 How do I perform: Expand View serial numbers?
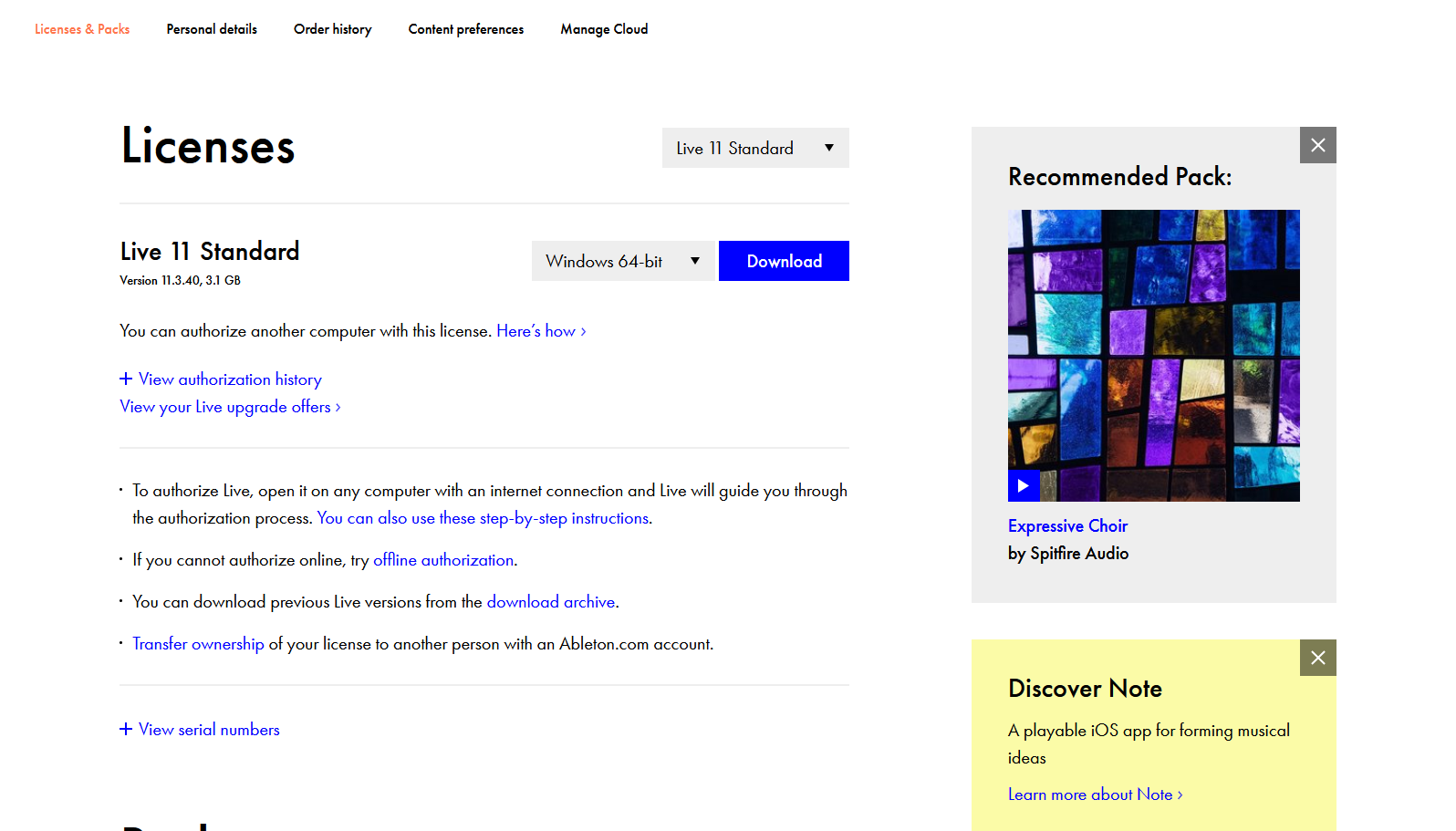point(200,730)
